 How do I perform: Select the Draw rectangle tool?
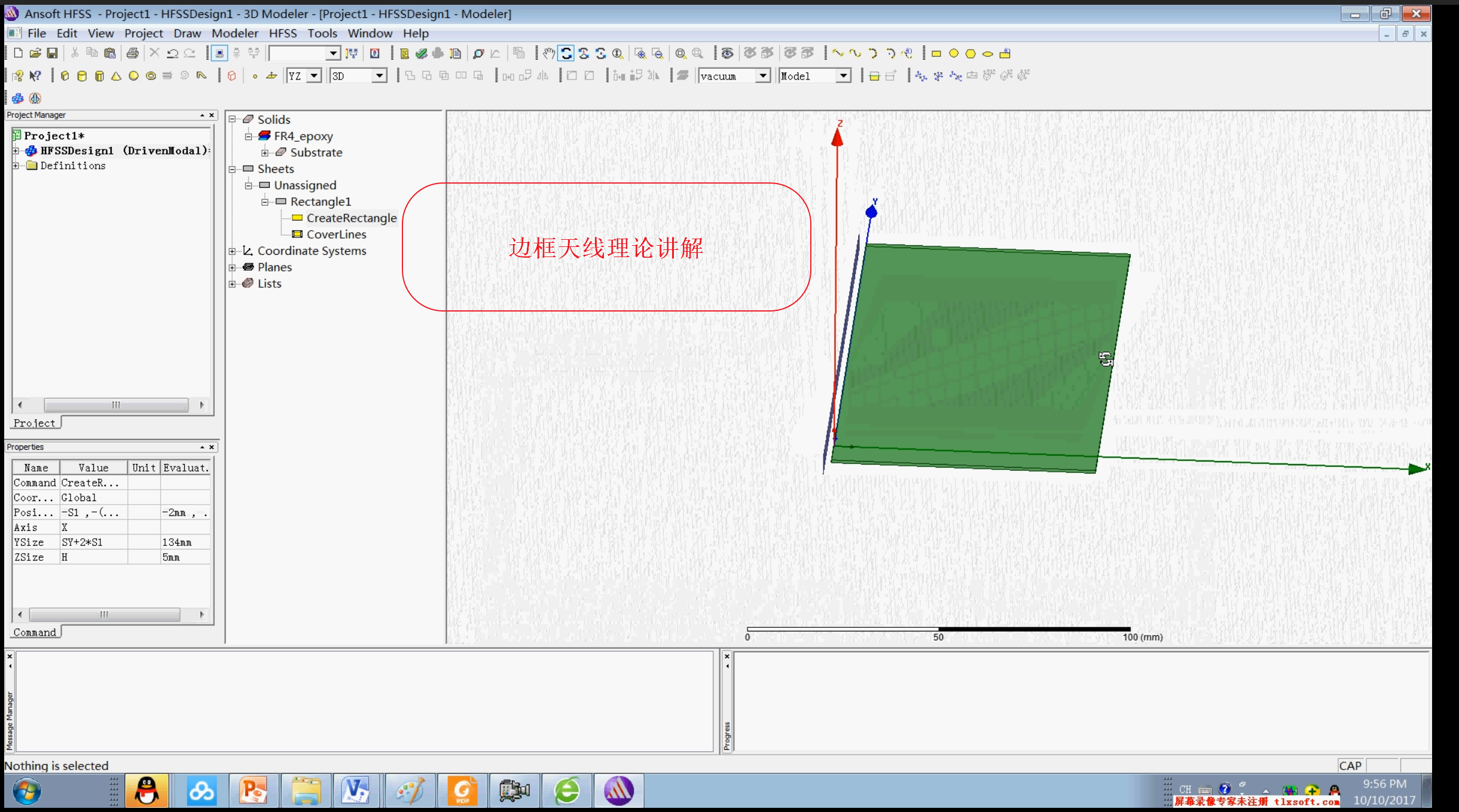(936, 54)
